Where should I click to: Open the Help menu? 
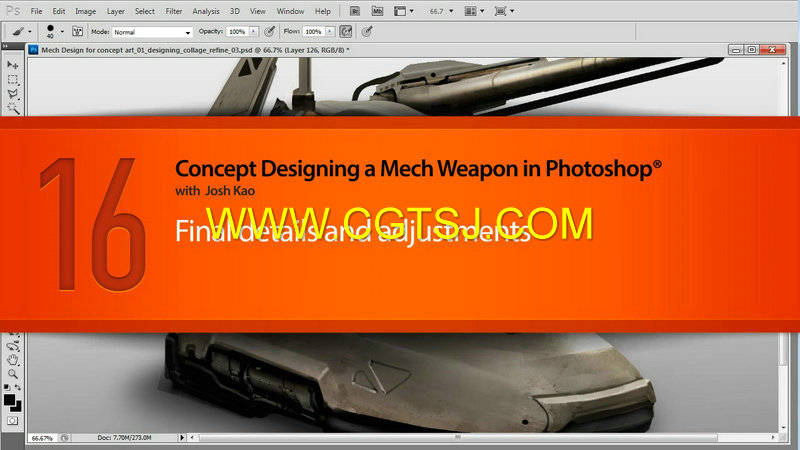tap(322, 11)
